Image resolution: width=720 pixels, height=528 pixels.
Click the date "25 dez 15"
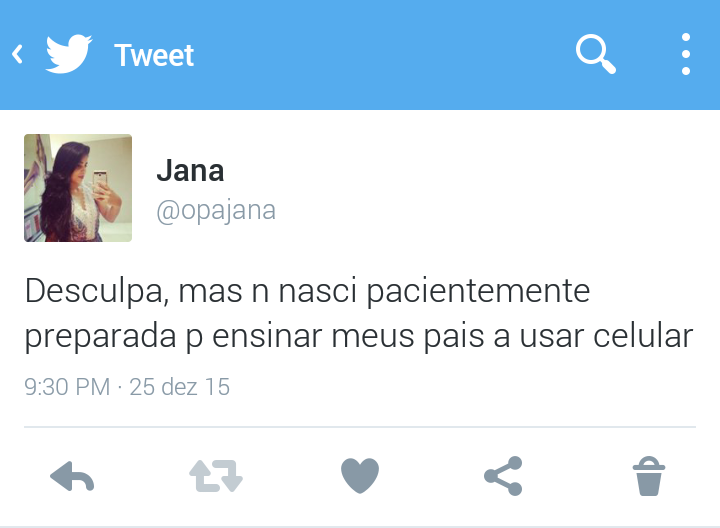tap(180, 387)
